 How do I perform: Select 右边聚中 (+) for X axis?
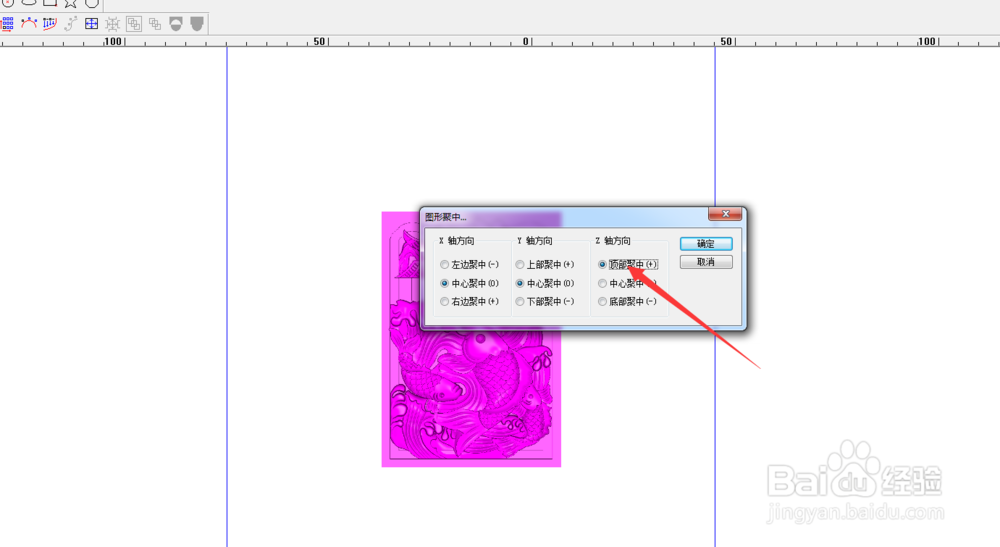tap(469, 302)
